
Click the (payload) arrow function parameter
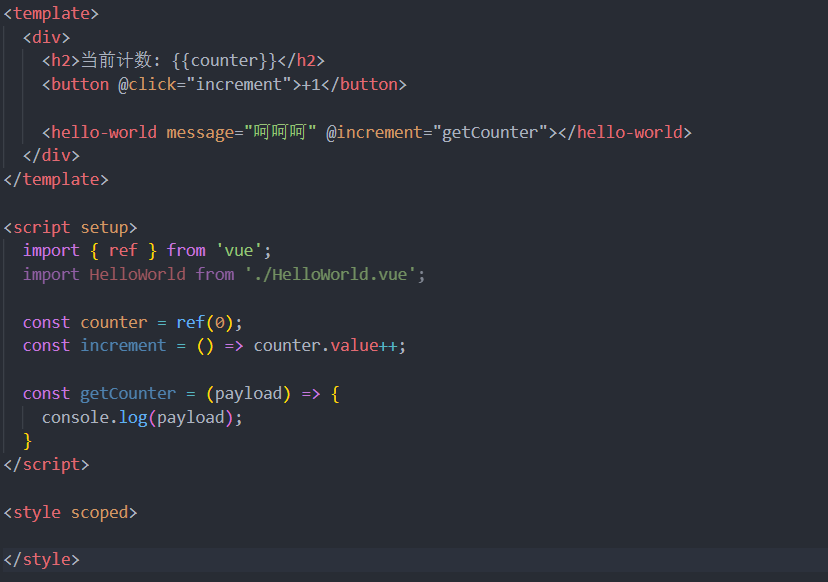pyautogui.click(x=248, y=393)
